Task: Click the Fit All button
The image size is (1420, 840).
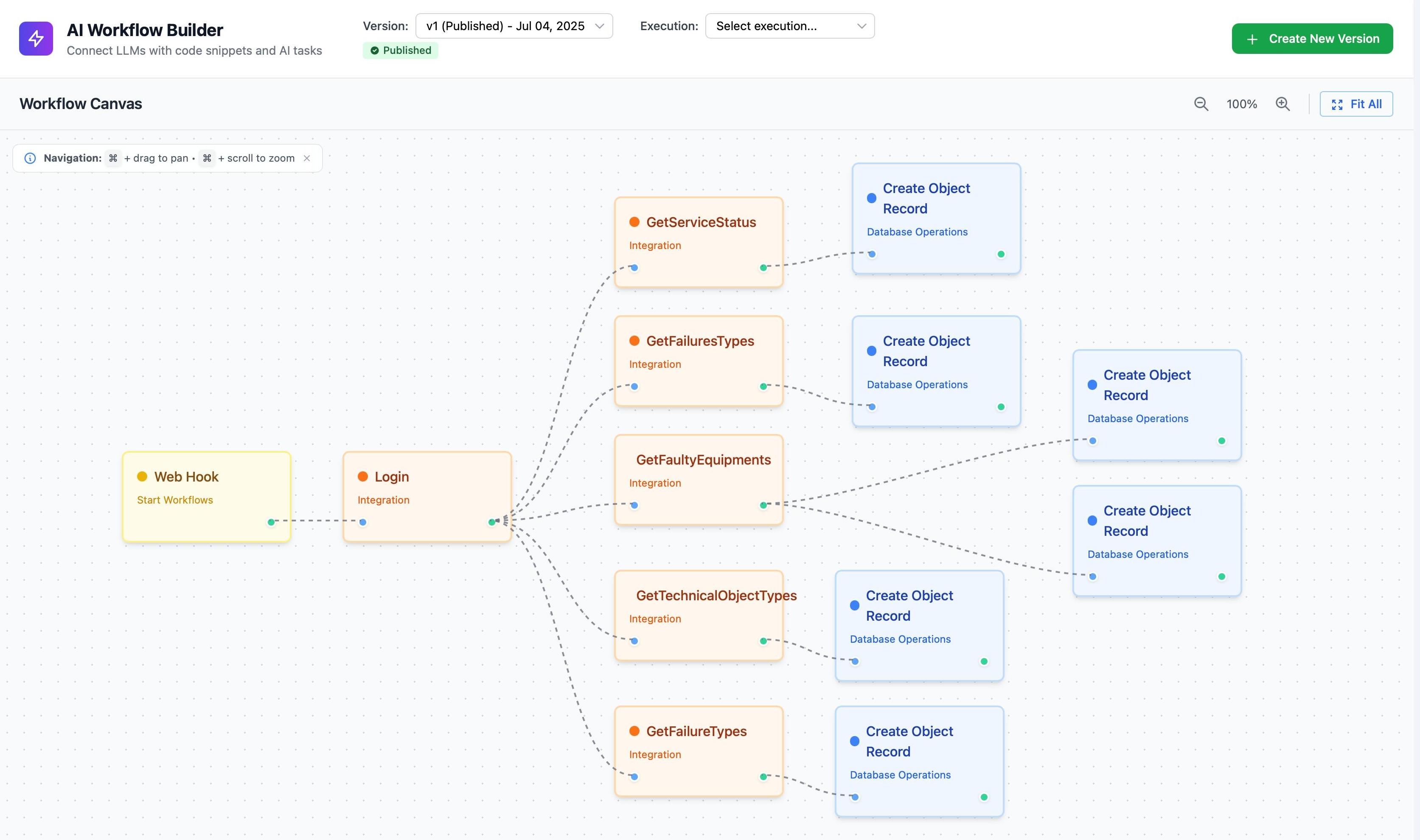Action: [x=1356, y=104]
